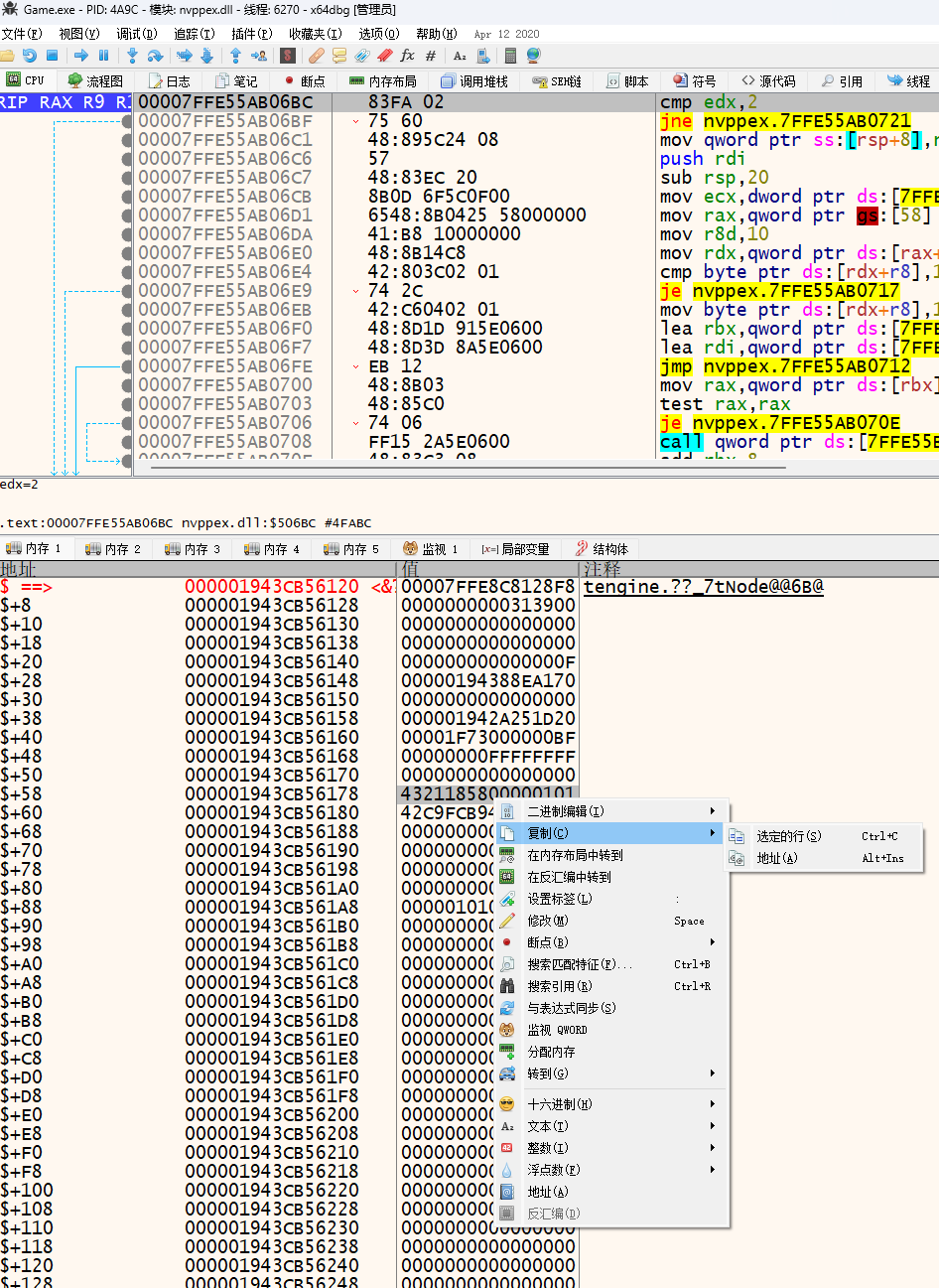939x1288 pixels.
Task: Toggle breakpoint dot at 00007FFE55AB06F7
Action: tap(126, 348)
